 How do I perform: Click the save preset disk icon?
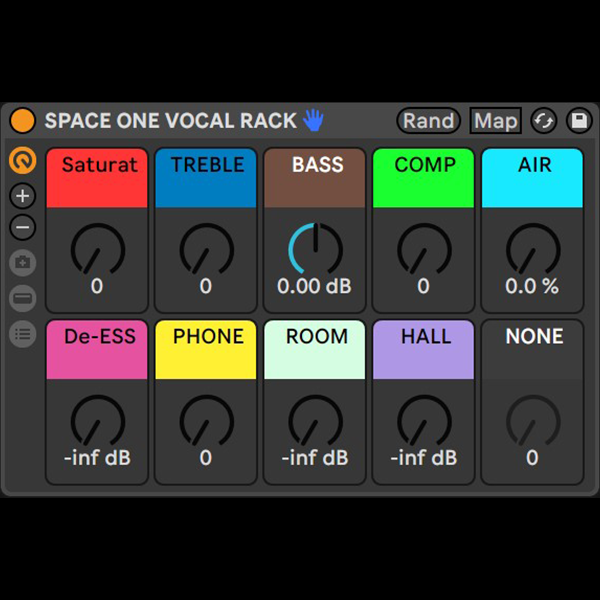579,121
